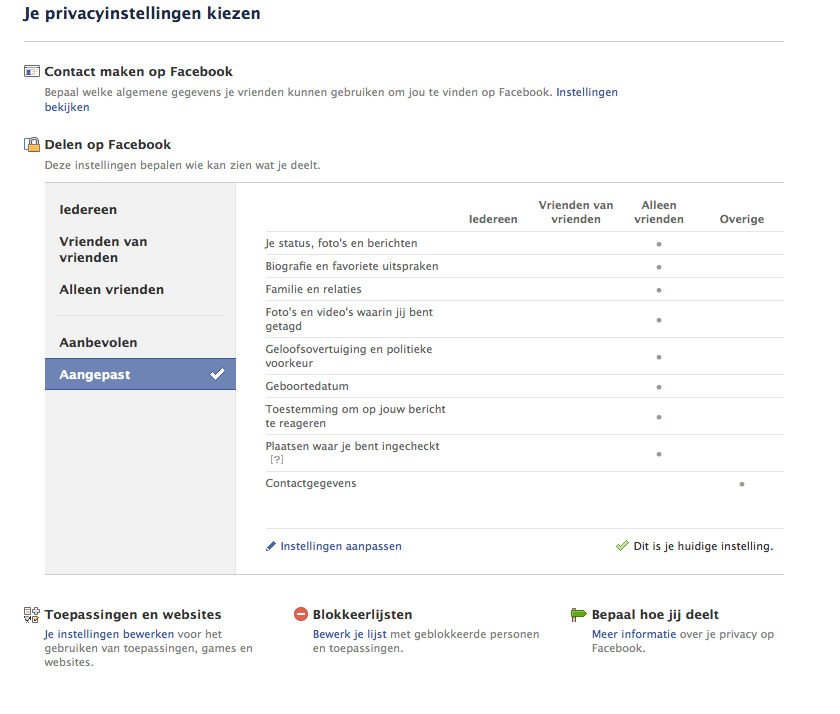Click the Foto's en video's waarin label
840x714 pixels.
coord(349,319)
